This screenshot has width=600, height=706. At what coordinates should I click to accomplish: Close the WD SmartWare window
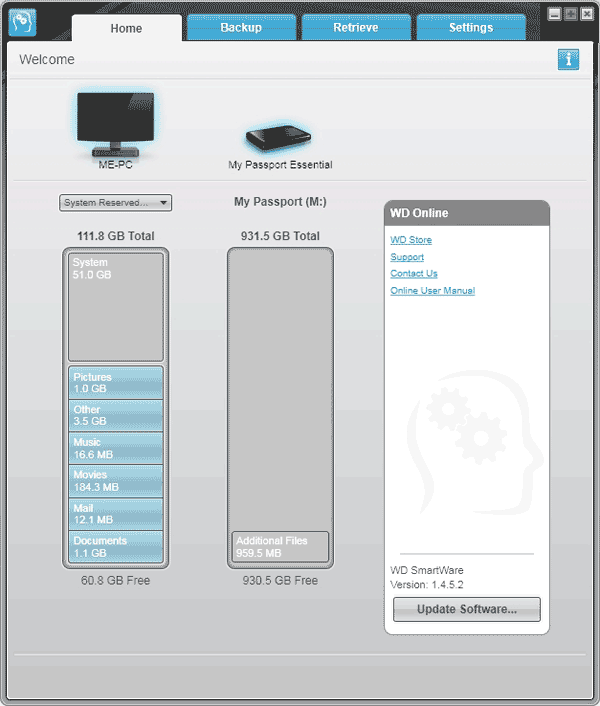point(587,14)
